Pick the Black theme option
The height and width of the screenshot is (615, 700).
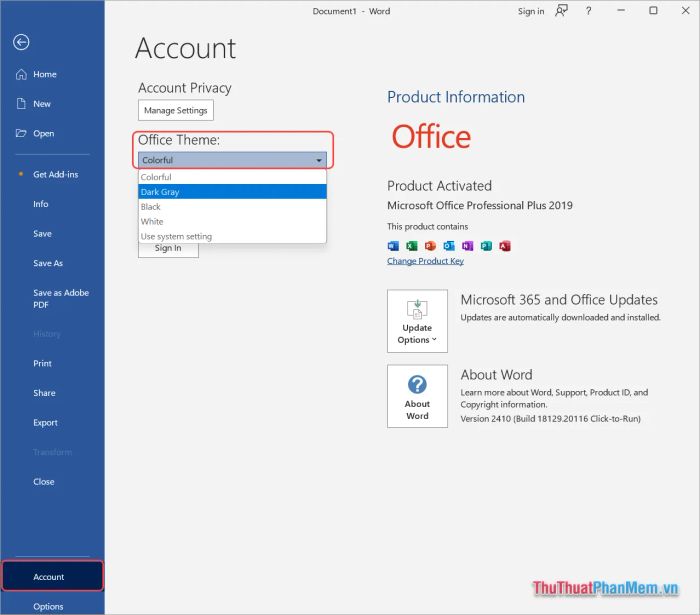tap(232, 207)
